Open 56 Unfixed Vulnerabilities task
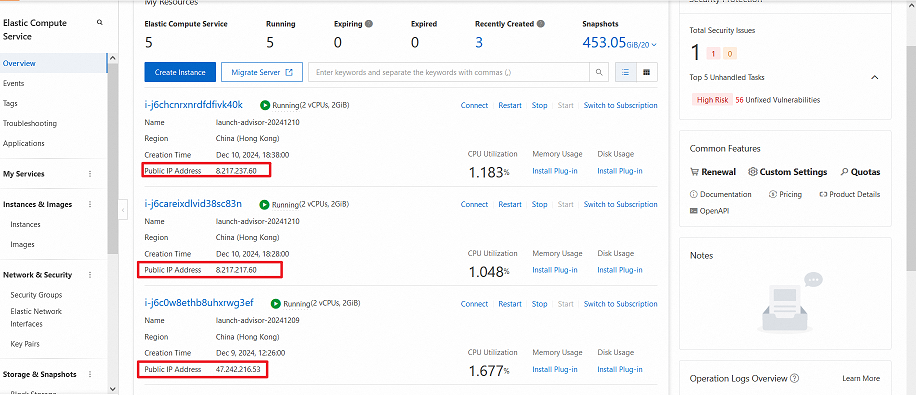 tap(778, 100)
